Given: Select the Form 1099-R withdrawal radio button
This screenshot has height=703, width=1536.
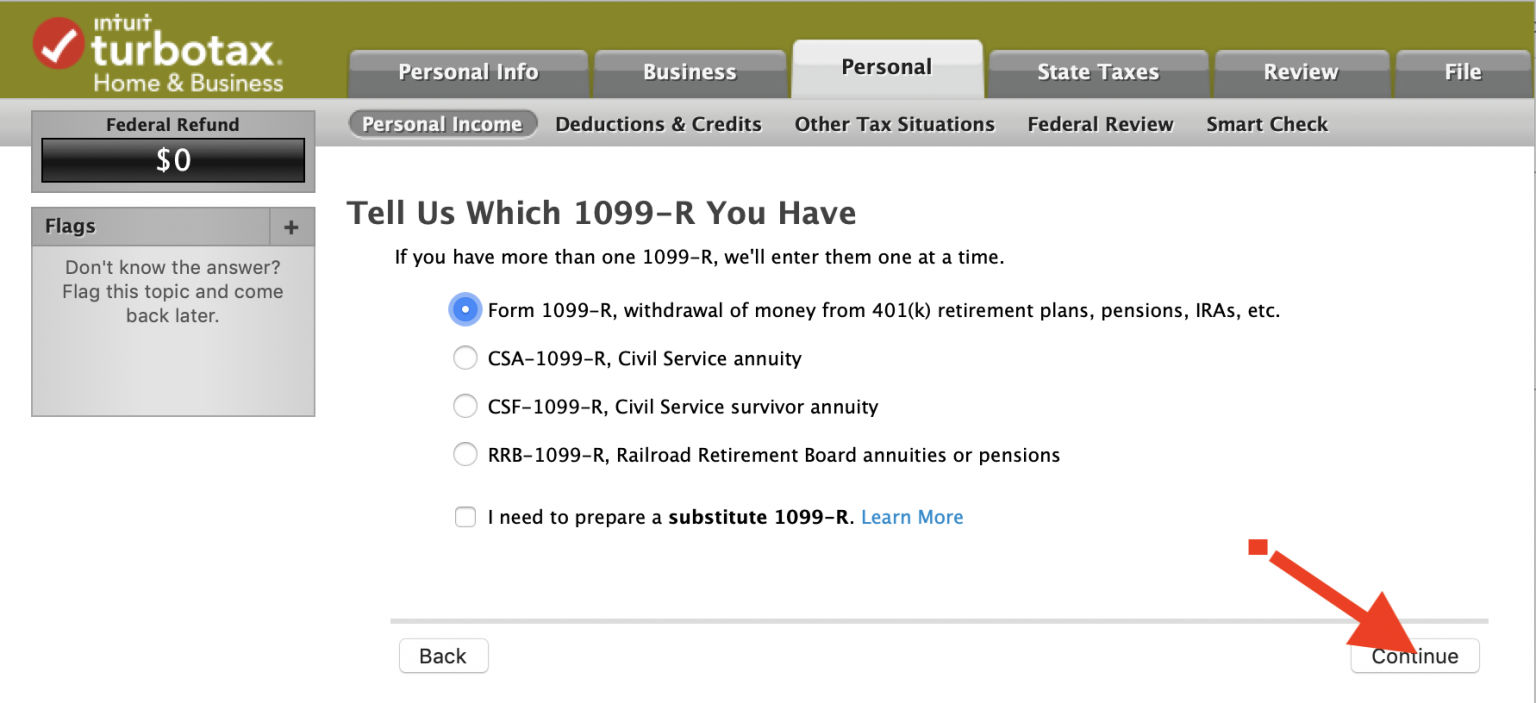Looking at the screenshot, I should pos(465,309).
